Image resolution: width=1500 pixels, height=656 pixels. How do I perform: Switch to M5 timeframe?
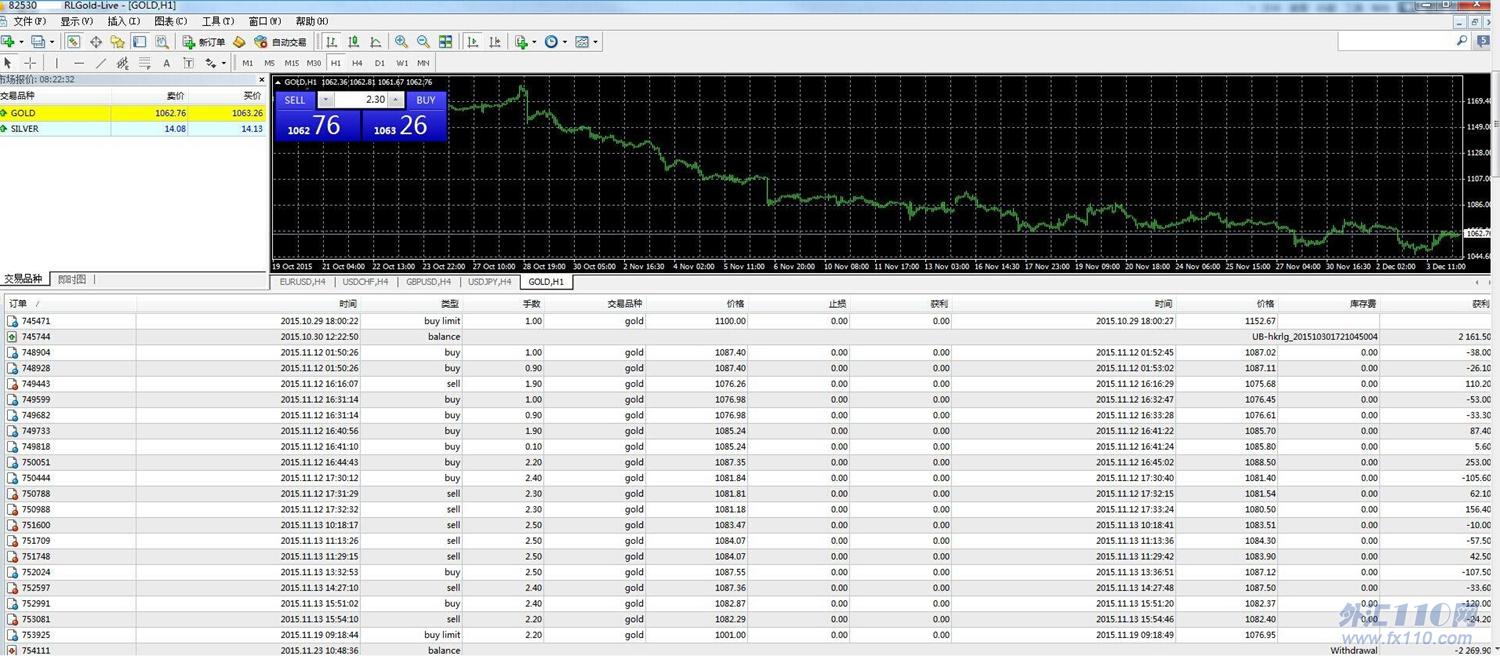270,63
